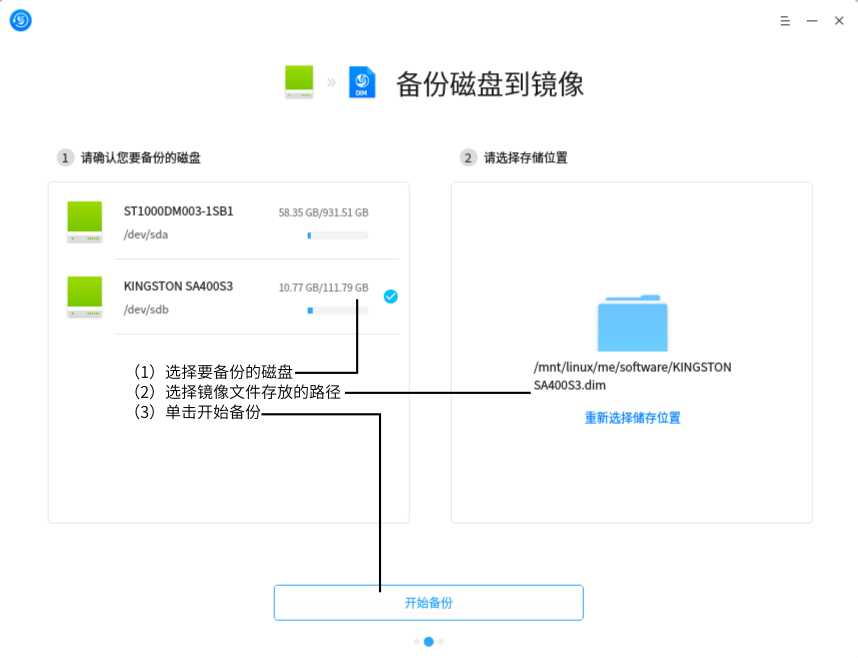This screenshot has height=658, width=858.
Task: Click the folder icon in the storage panel
Action: tap(631, 320)
